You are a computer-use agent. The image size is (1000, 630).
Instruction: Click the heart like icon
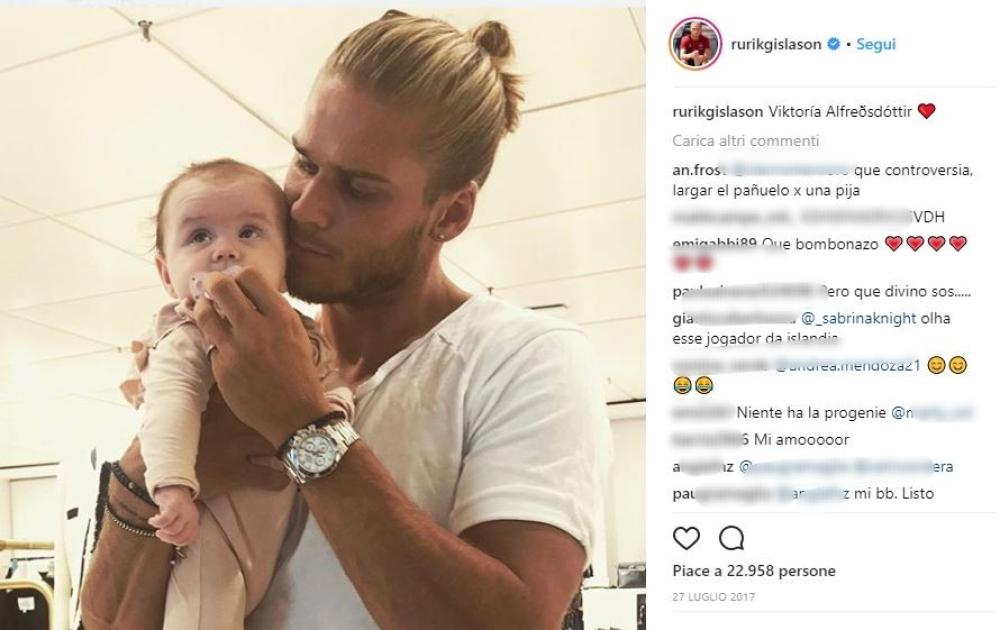click(x=686, y=539)
